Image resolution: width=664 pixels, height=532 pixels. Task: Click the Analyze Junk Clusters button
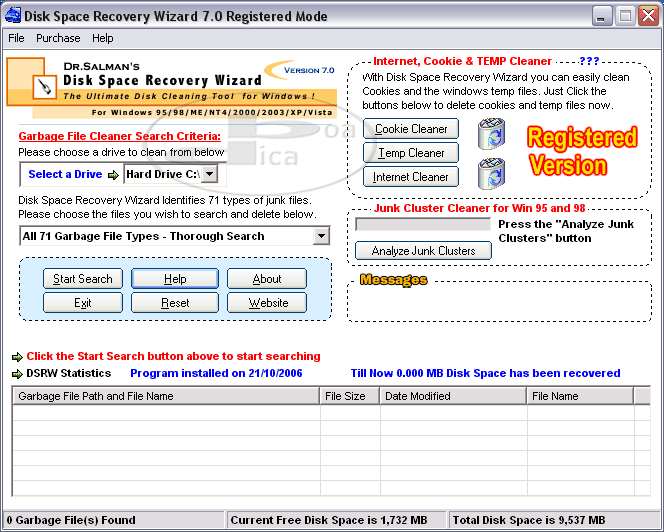(423, 251)
